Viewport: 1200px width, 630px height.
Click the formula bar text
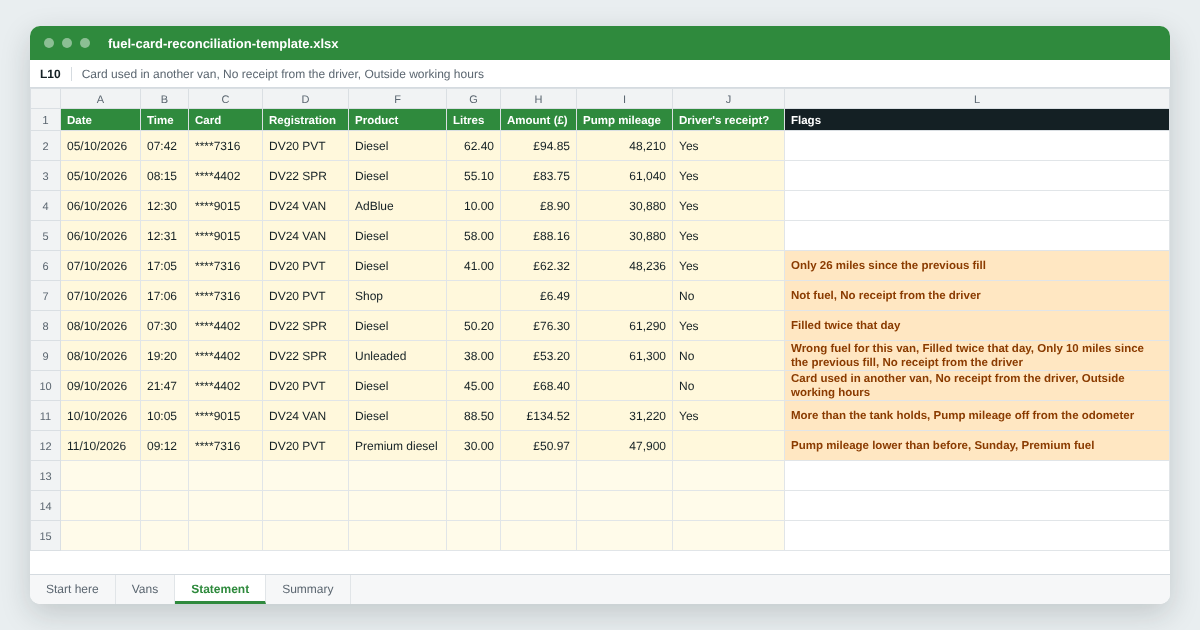[x=283, y=74]
